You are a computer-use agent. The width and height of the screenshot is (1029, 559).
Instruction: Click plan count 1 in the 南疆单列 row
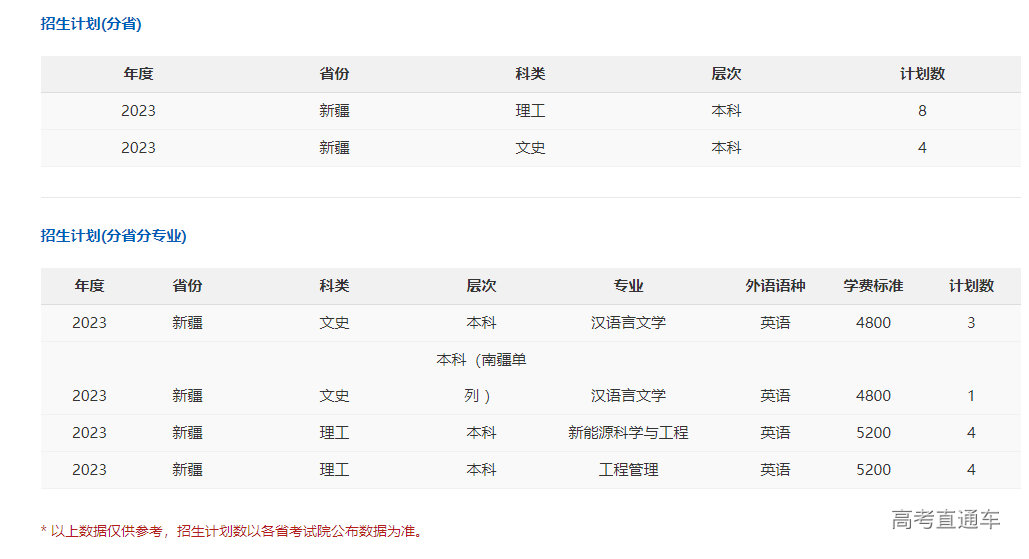tap(971, 396)
